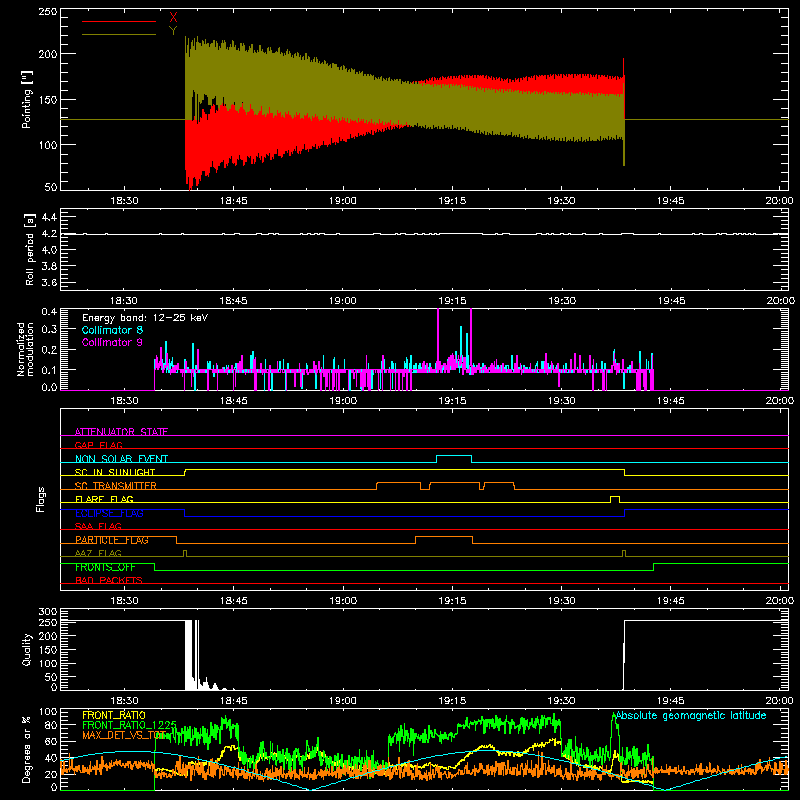Click the Collimator 9 legend label
The height and width of the screenshot is (800, 800).
click(112, 342)
